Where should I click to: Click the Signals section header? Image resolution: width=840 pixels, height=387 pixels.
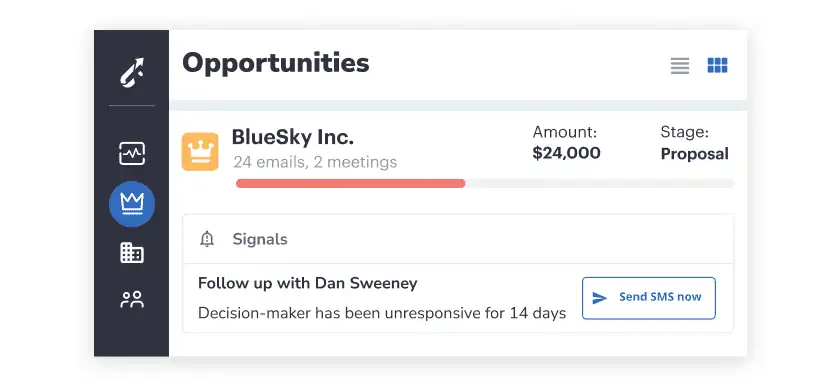[x=458, y=239]
